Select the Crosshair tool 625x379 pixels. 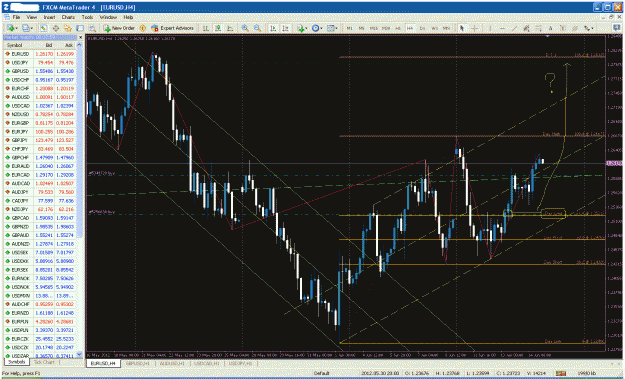coord(474,28)
